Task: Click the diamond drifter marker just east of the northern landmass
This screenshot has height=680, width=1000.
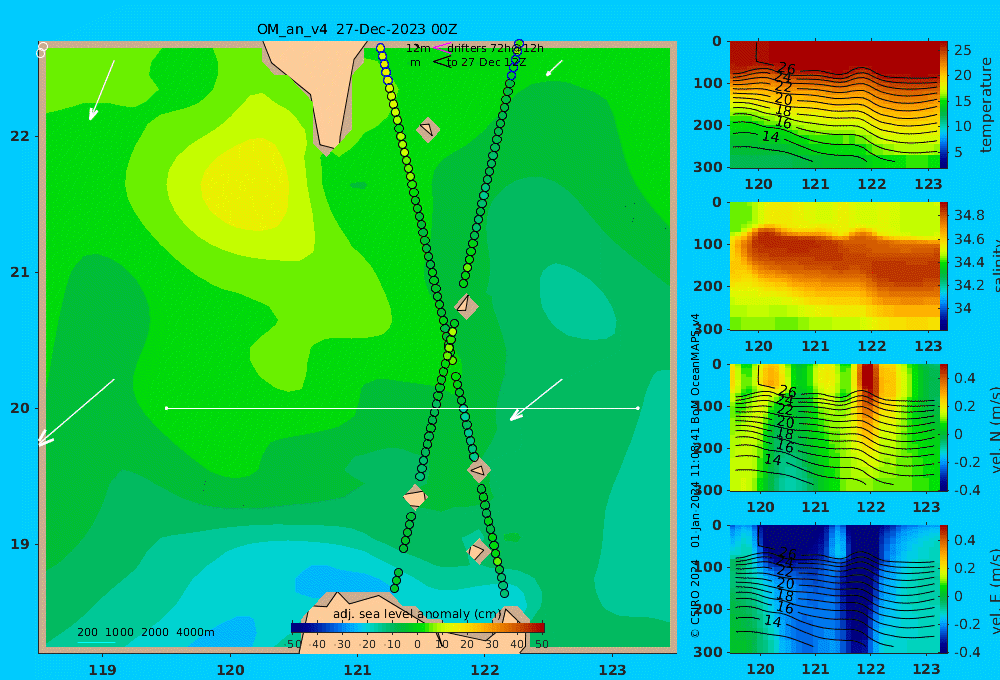Action: [x=428, y=129]
